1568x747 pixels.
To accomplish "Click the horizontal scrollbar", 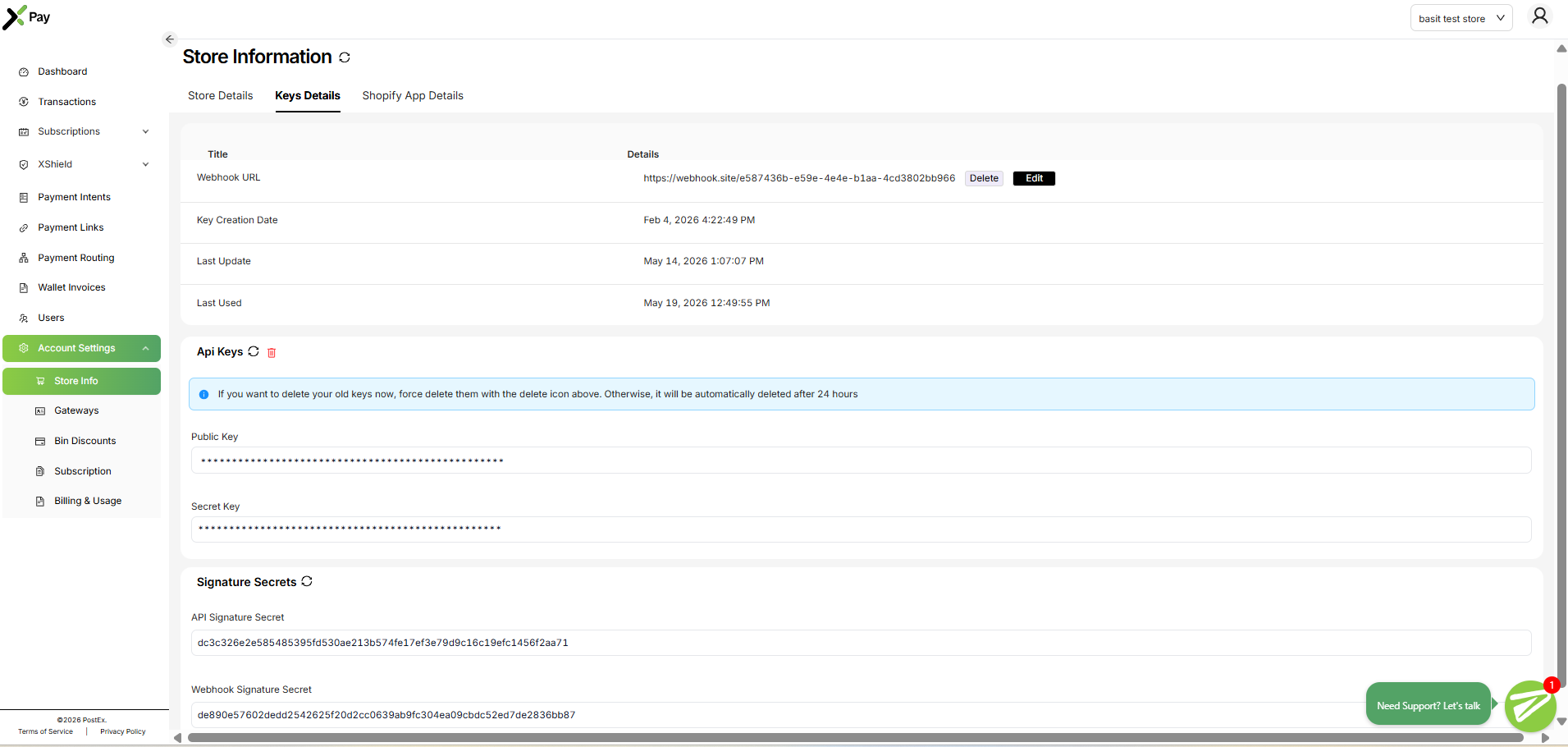I will click(855, 738).
